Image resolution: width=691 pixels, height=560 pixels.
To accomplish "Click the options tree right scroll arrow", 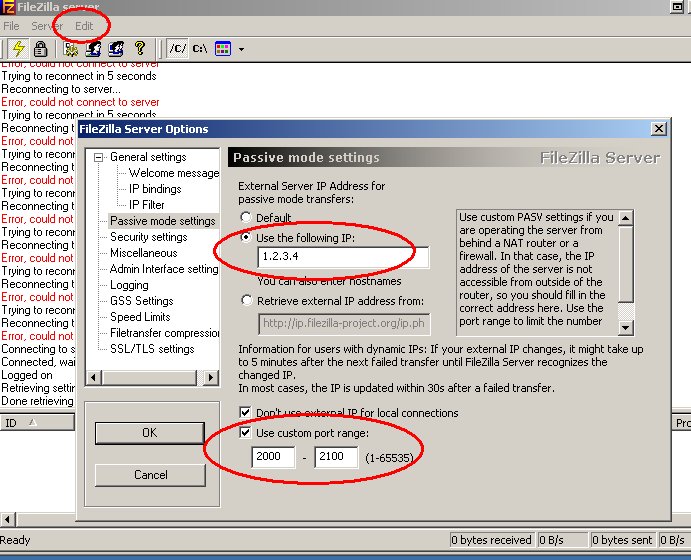I will (211, 377).
